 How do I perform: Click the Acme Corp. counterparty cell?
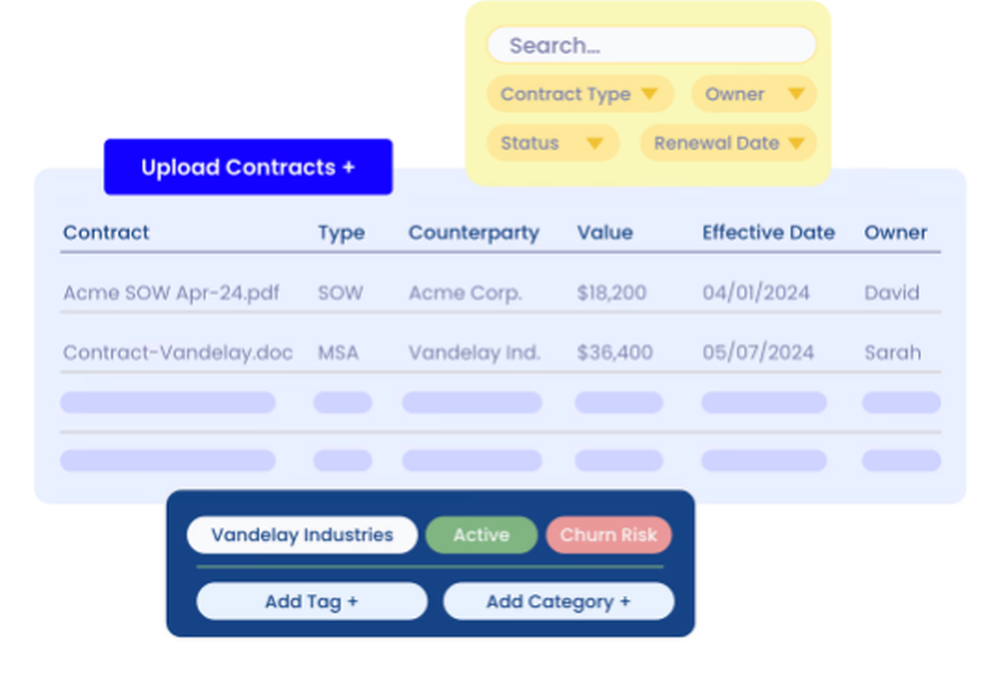pyautogui.click(x=465, y=293)
